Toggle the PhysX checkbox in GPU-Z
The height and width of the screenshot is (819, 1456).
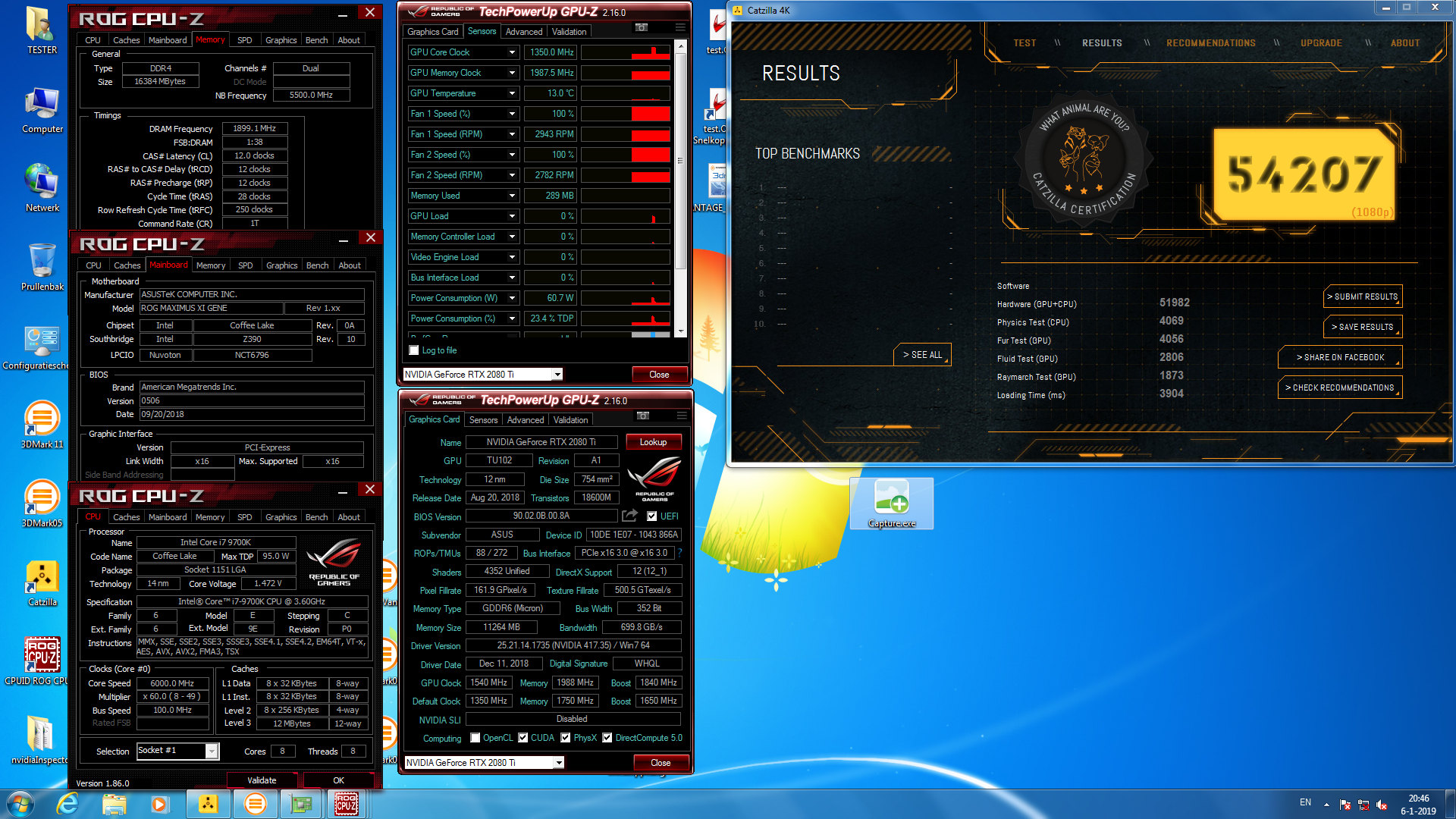coord(565,738)
